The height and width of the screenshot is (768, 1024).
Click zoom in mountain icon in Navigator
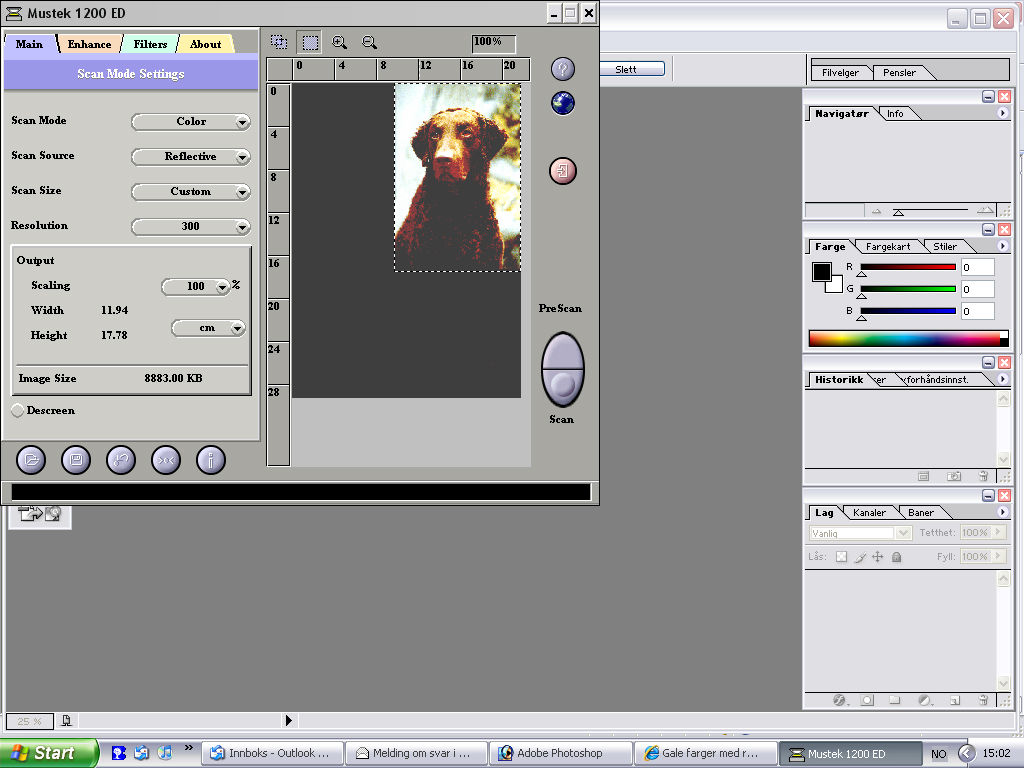coord(985,210)
